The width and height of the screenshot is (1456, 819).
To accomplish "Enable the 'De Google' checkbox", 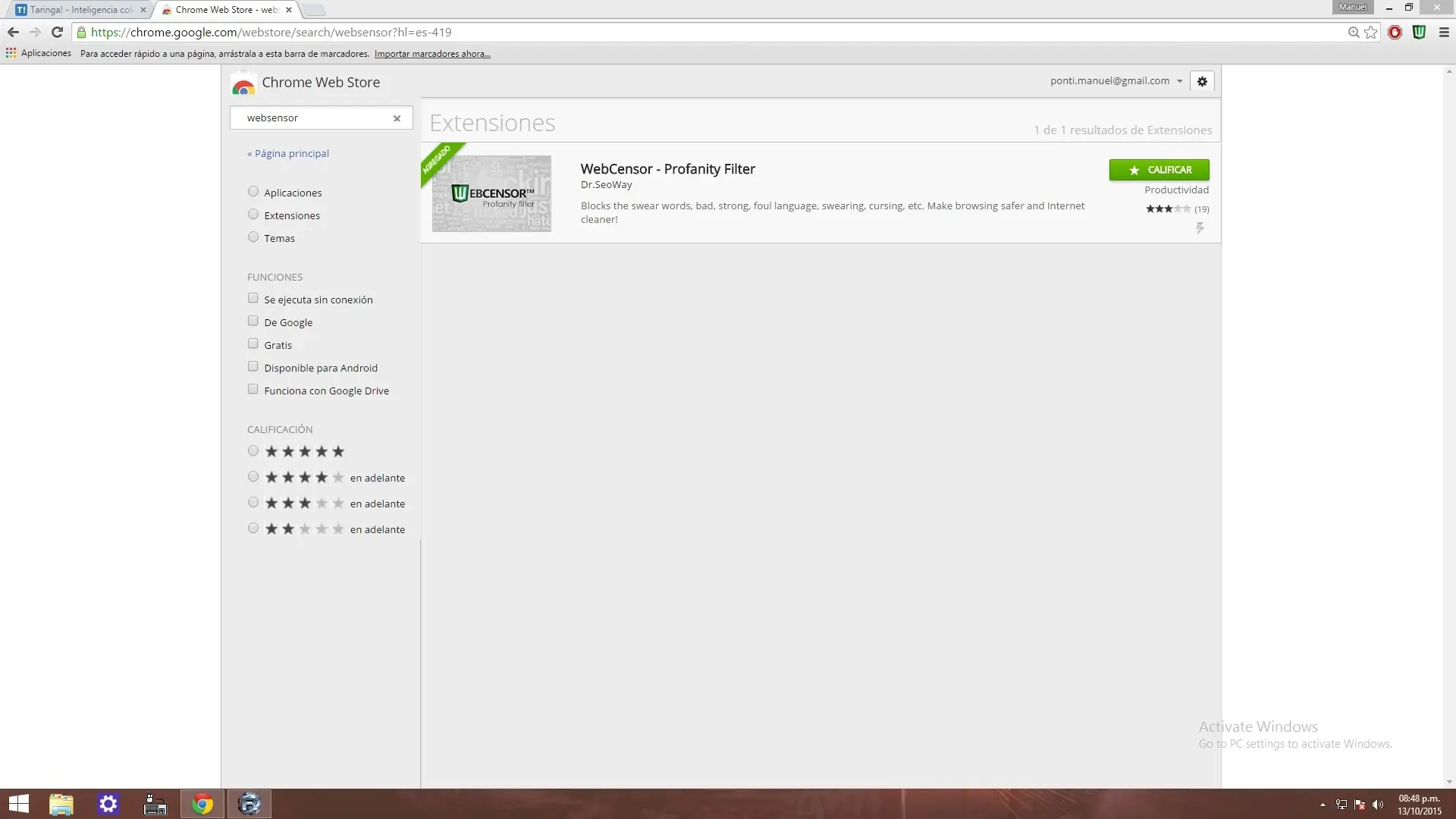I will pos(253,321).
